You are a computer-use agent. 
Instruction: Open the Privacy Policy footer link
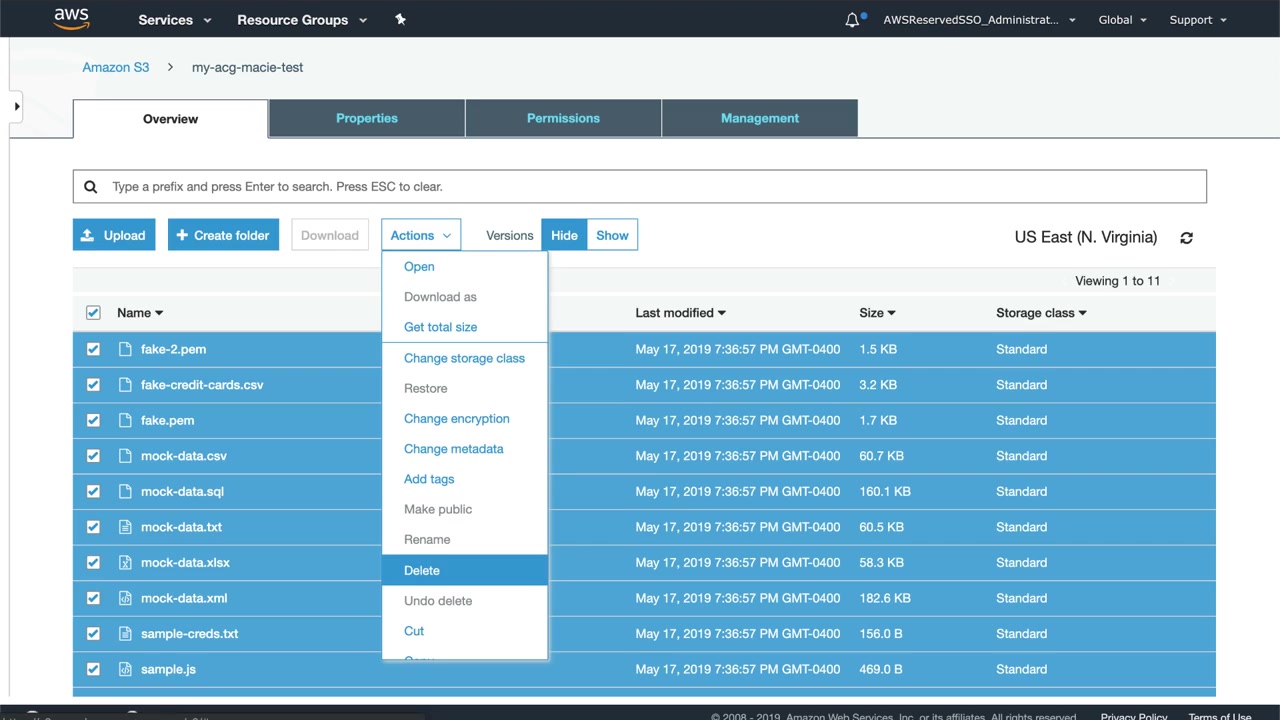(1134, 716)
